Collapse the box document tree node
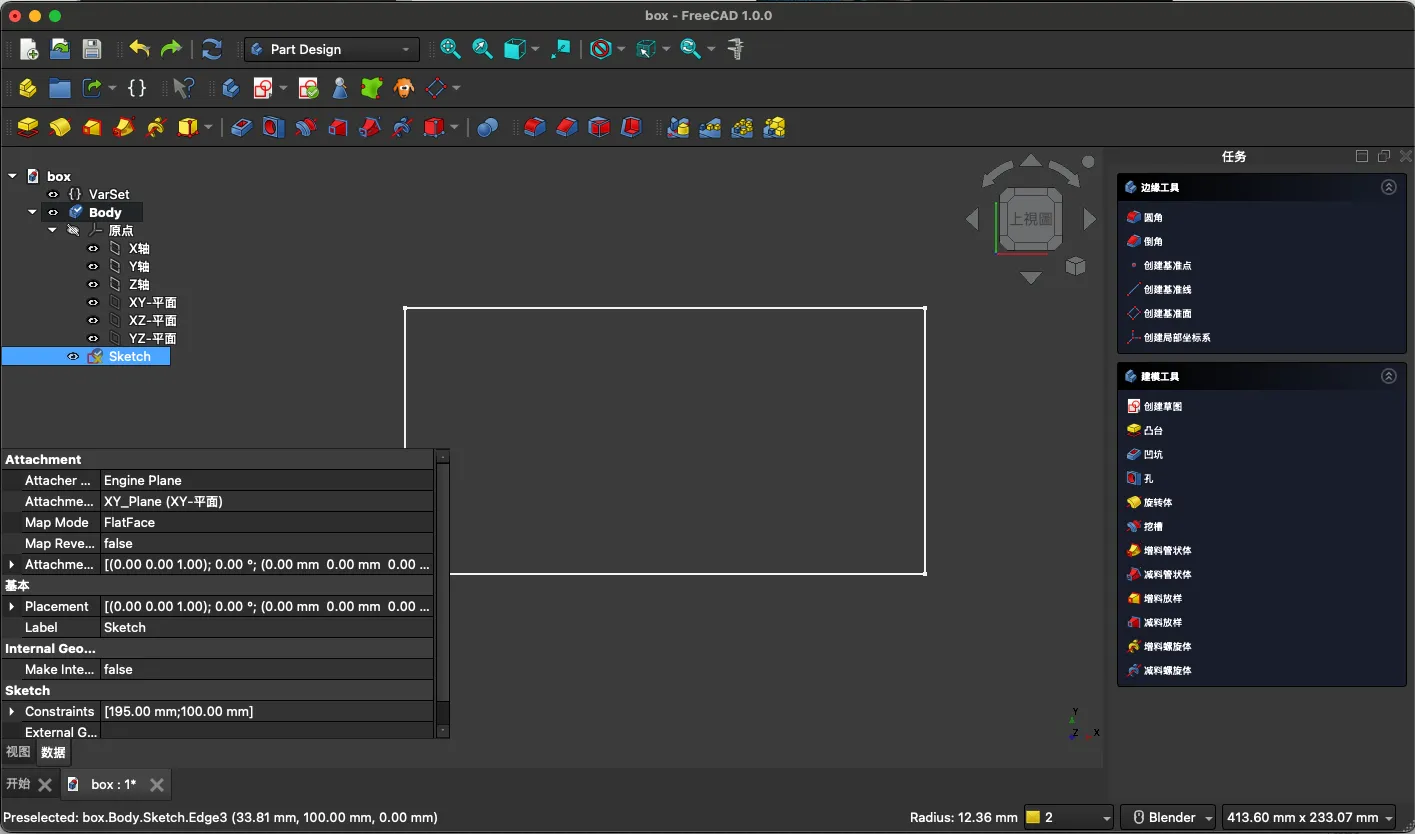This screenshot has width=1415, height=834. tap(12, 177)
